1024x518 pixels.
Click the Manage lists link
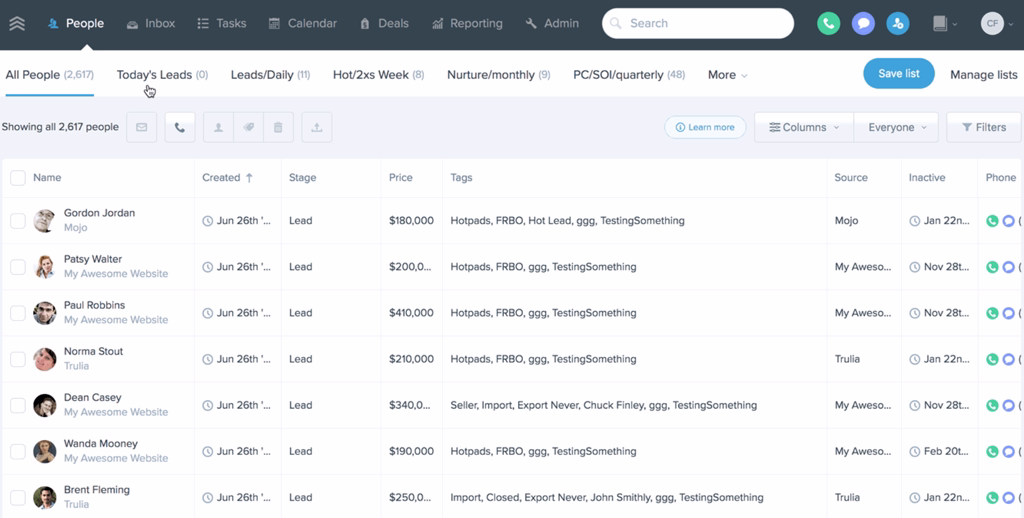point(983,75)
